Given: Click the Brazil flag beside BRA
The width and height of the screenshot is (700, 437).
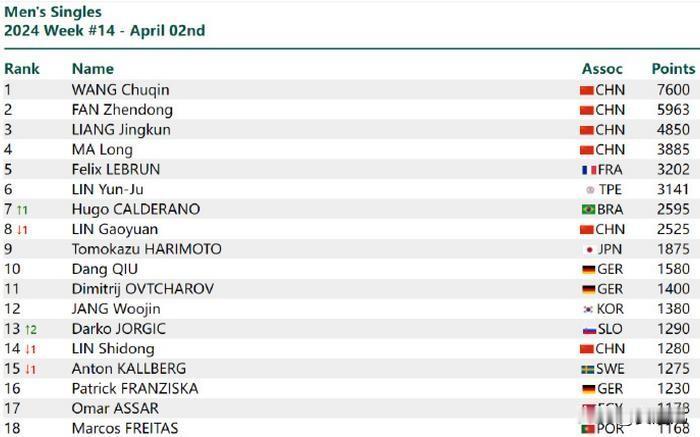Looking at the screenshot, I should pyautogui.click(x=588, y=209).
